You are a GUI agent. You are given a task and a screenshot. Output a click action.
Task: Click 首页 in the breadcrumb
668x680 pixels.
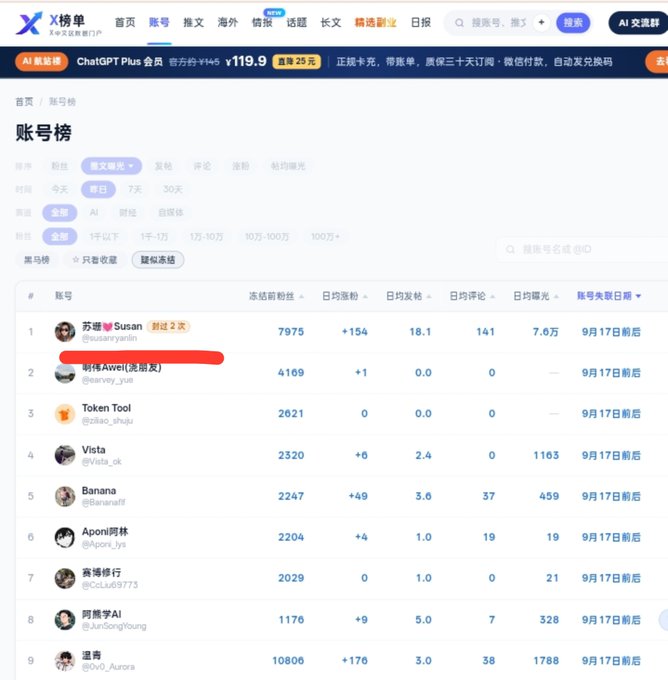(24, 101)
